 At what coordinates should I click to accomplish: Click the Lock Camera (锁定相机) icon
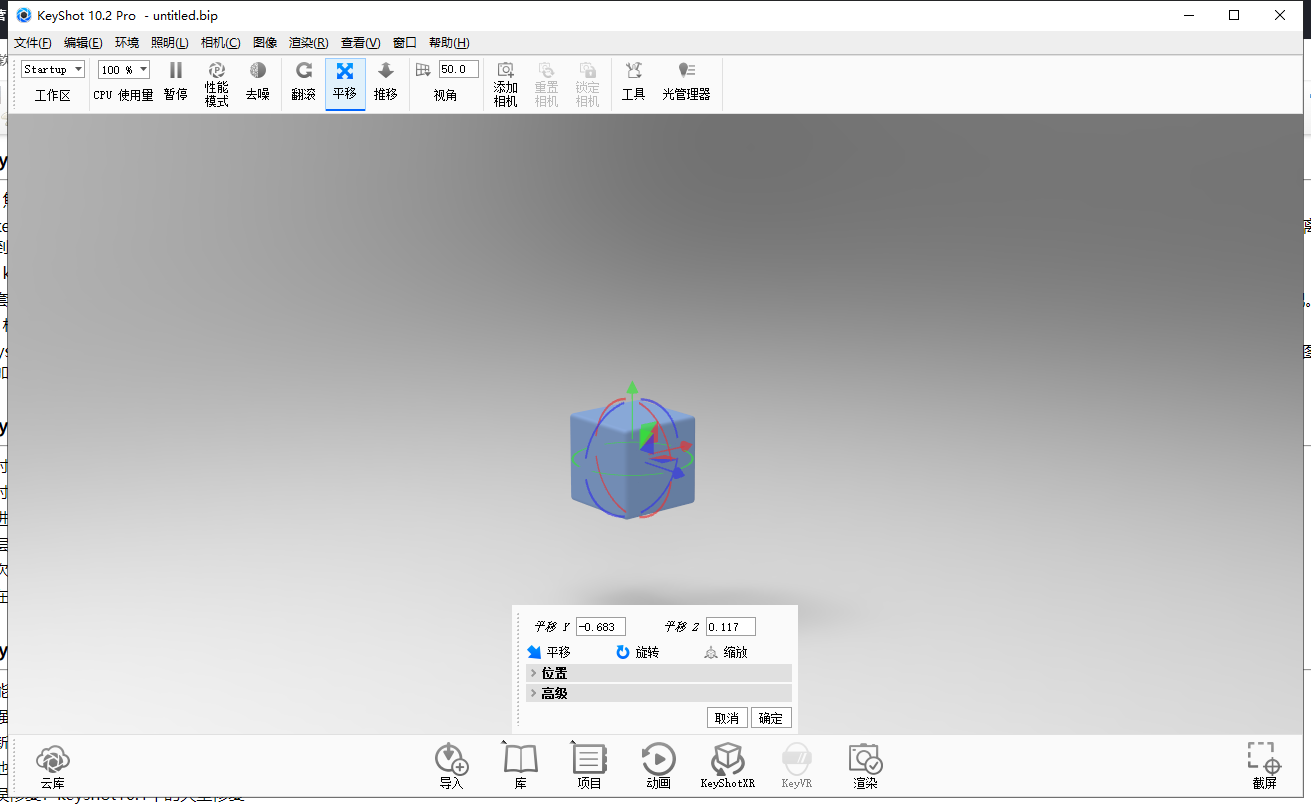click(587, 70)
